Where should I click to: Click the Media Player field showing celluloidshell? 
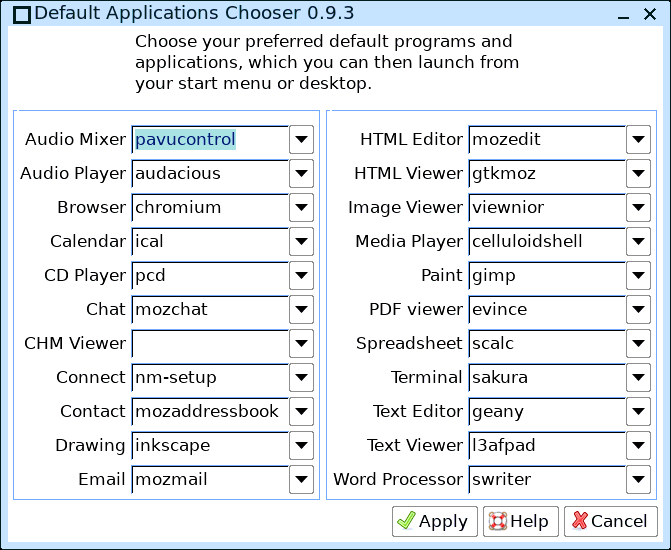(547, 241)
